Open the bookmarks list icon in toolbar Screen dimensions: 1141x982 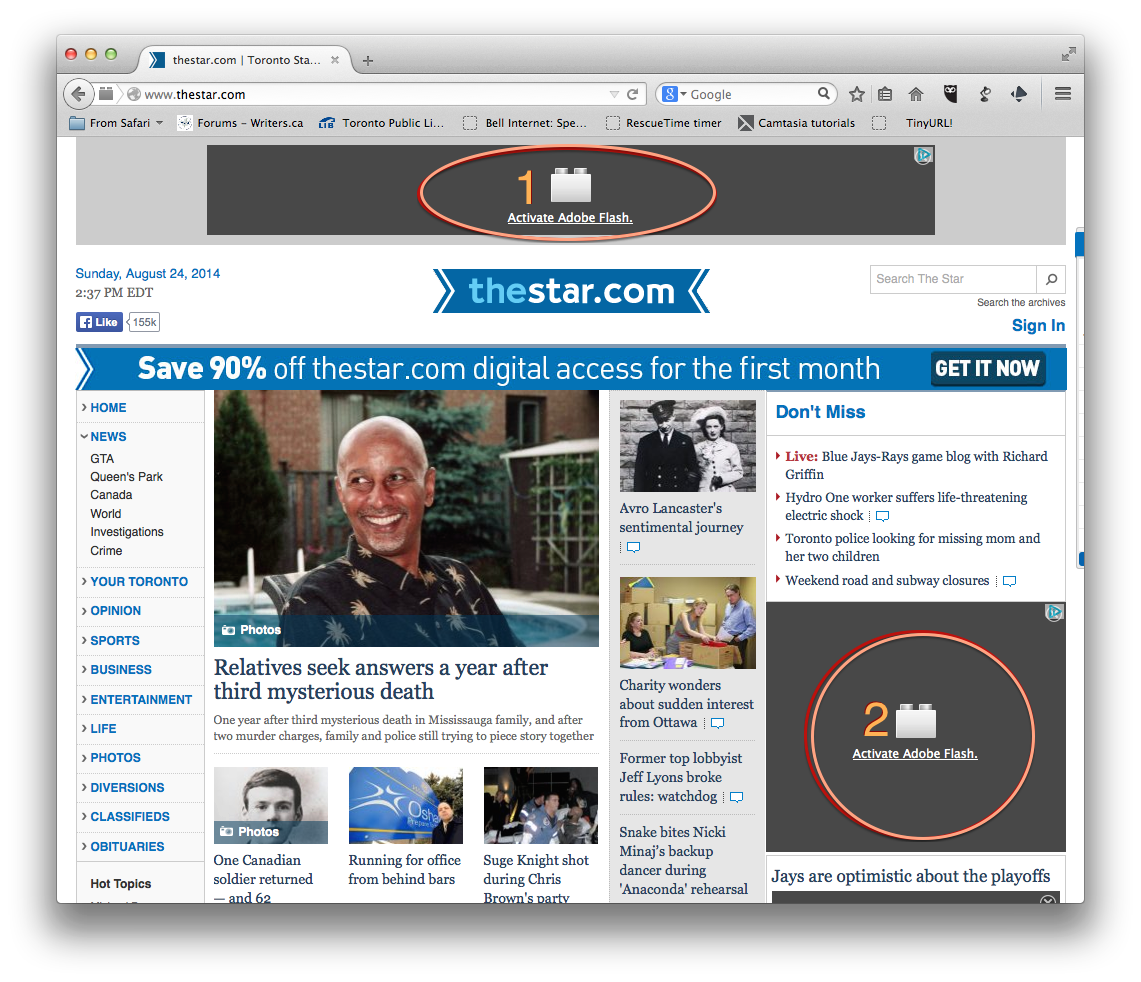(x=885, y=94)
